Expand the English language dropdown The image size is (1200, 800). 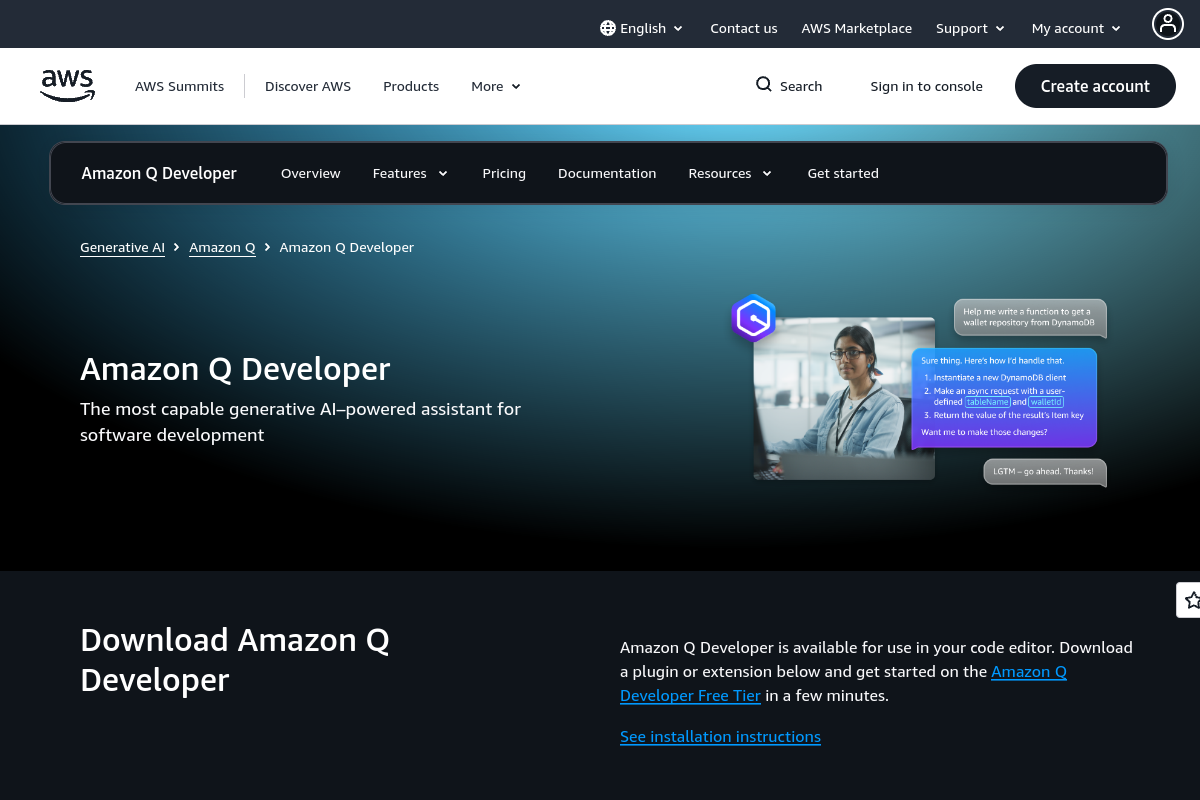(x=642, y=28)
